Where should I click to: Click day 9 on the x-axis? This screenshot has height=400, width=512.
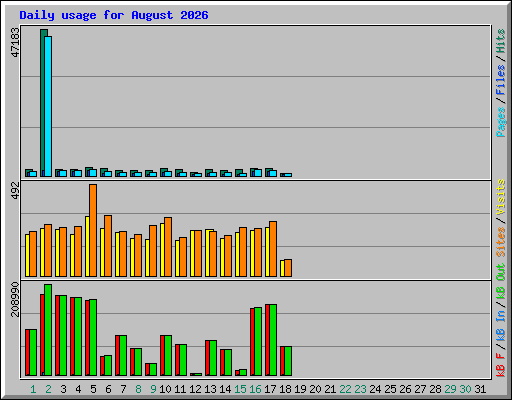153,389
